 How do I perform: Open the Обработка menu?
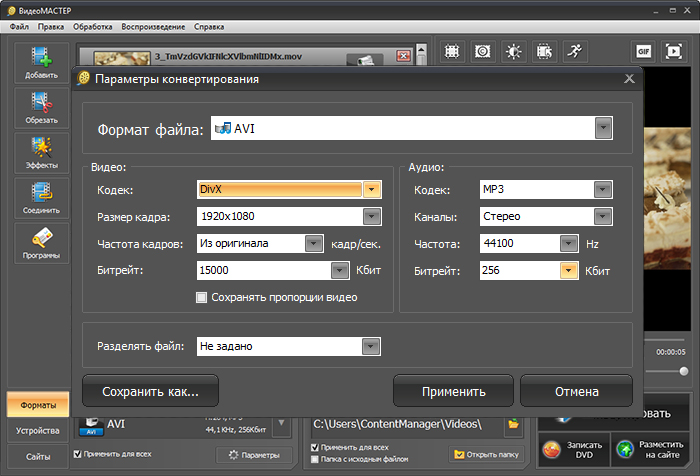pos(92,27)
